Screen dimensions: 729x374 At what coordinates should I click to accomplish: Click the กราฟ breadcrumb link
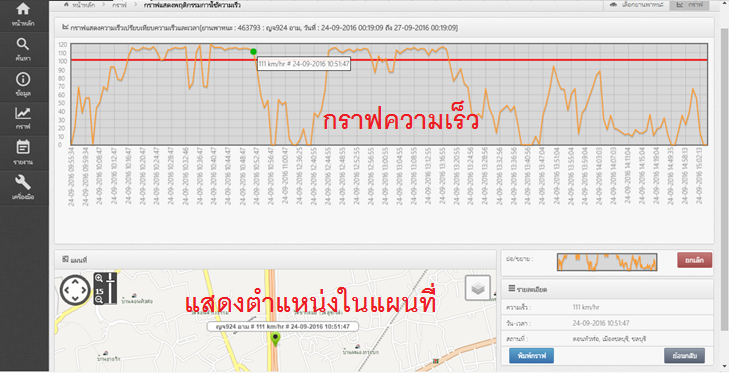[119, 5]
